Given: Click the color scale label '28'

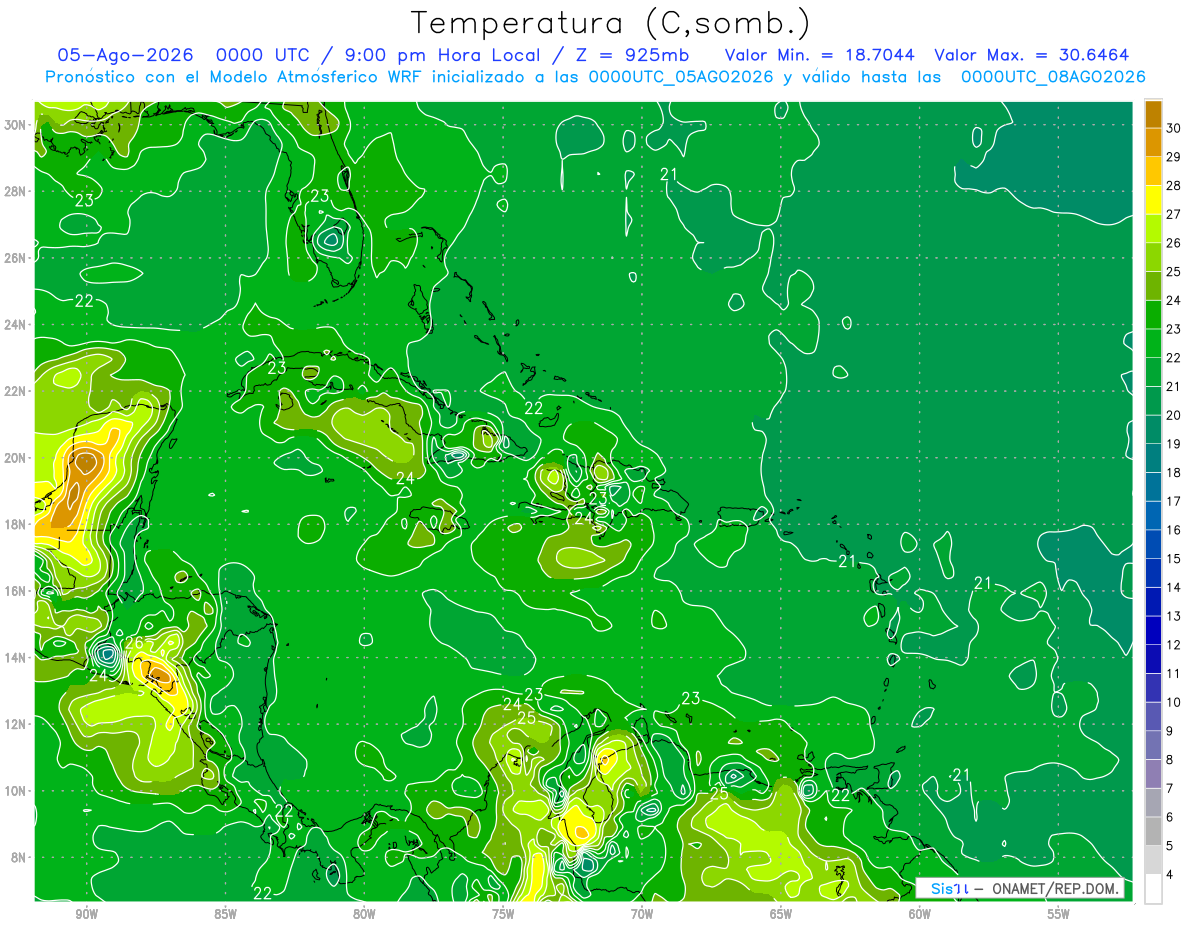Looking at the screenshot, I should pyautogui.click(x=1174, y=185).
